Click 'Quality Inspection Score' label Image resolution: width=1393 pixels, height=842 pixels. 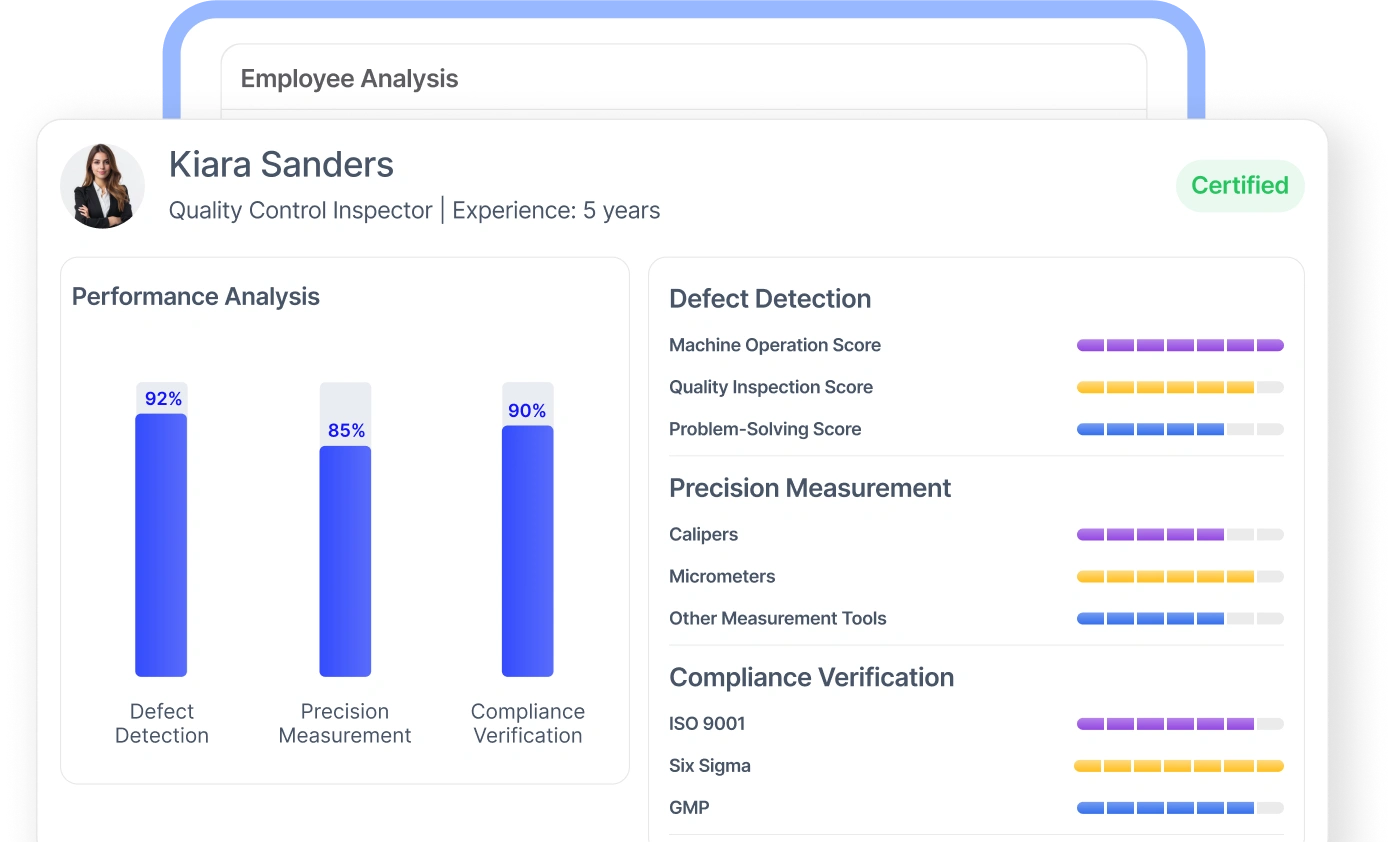pos(771,387)
